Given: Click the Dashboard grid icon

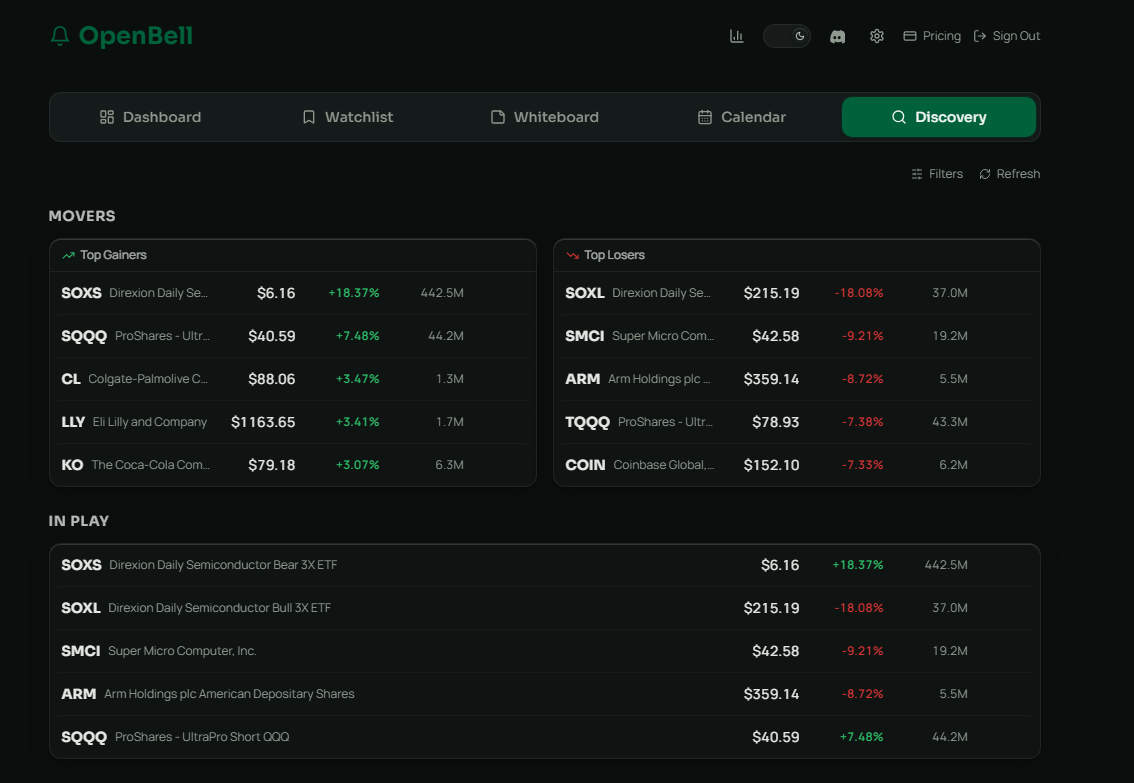Looking at the screenshot, I should pos(107,117).
